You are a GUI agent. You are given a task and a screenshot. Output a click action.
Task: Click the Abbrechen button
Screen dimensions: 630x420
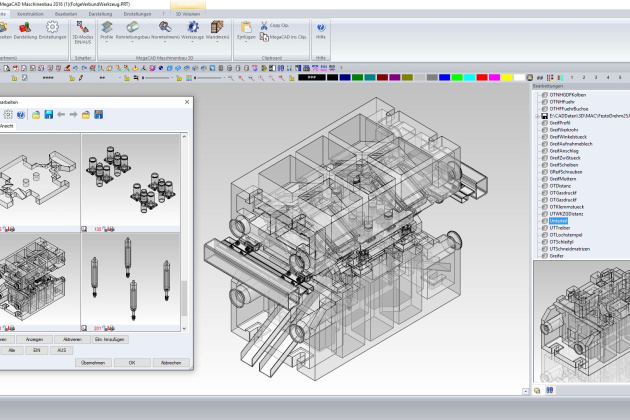pos(171,362)
